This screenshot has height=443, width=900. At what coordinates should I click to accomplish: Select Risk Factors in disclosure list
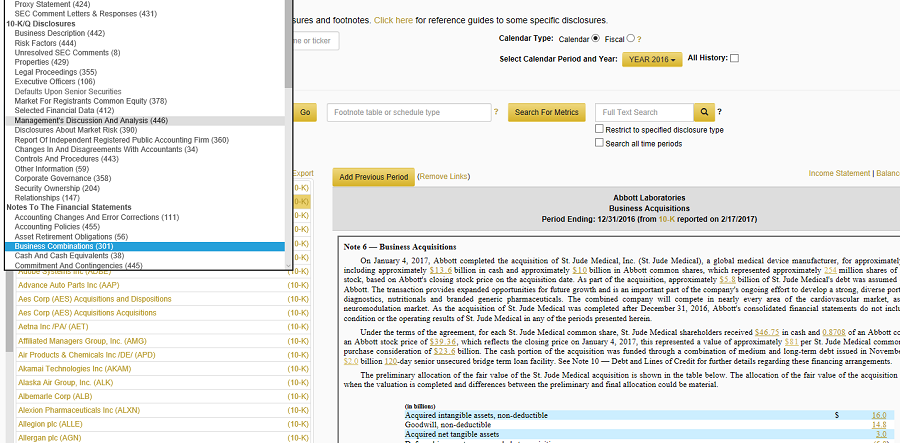coord(45,43)
